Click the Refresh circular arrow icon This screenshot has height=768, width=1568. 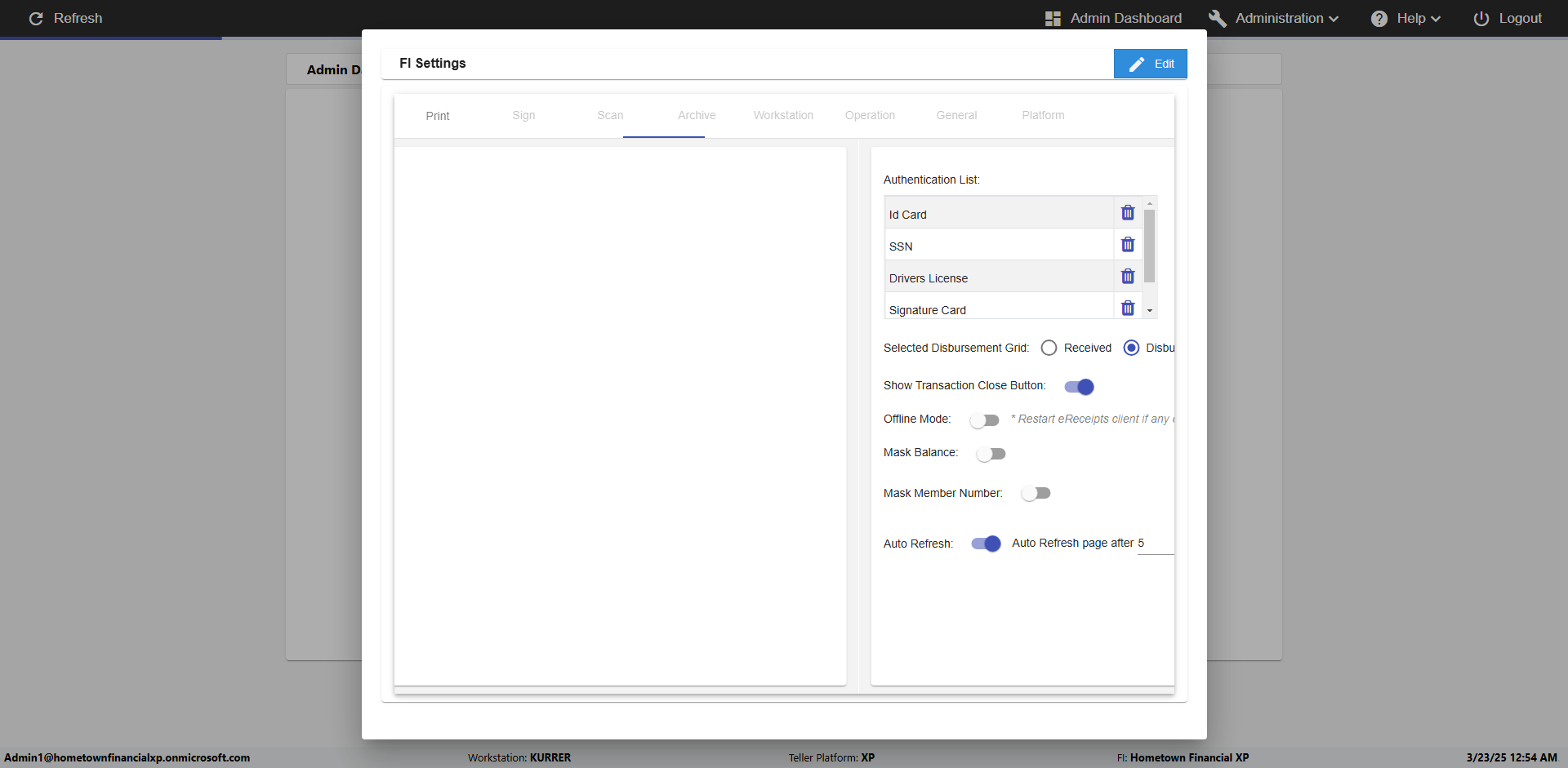pyautogui.click(x=36, y=18)
